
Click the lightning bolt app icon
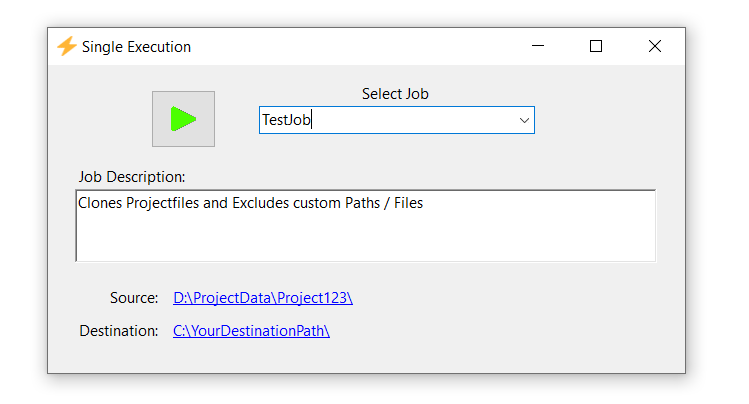tap(66, 47)
